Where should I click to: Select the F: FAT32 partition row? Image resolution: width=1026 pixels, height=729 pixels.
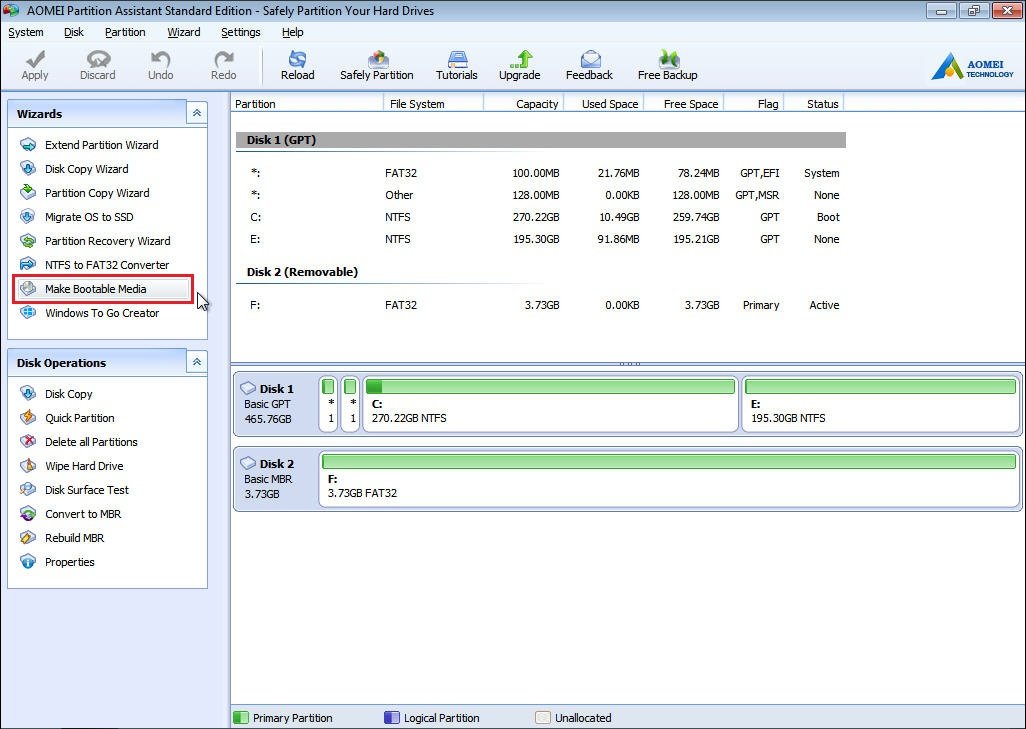[x=540, y=305]
